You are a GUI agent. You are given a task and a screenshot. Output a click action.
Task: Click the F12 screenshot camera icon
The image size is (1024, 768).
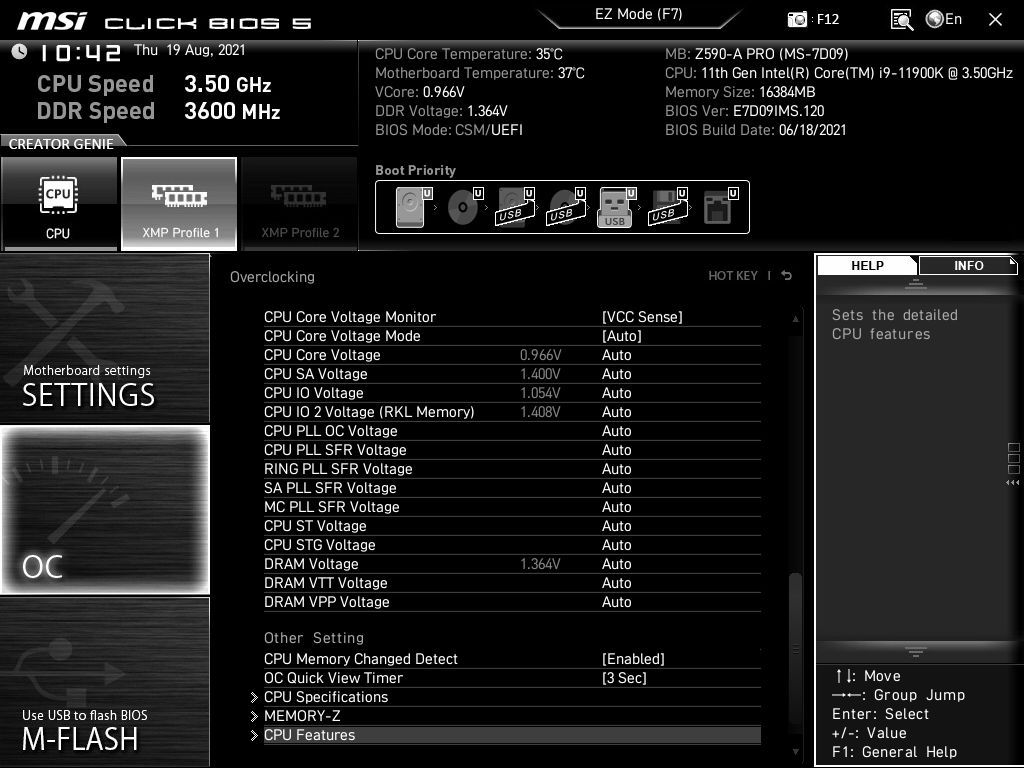coord(797,19)
